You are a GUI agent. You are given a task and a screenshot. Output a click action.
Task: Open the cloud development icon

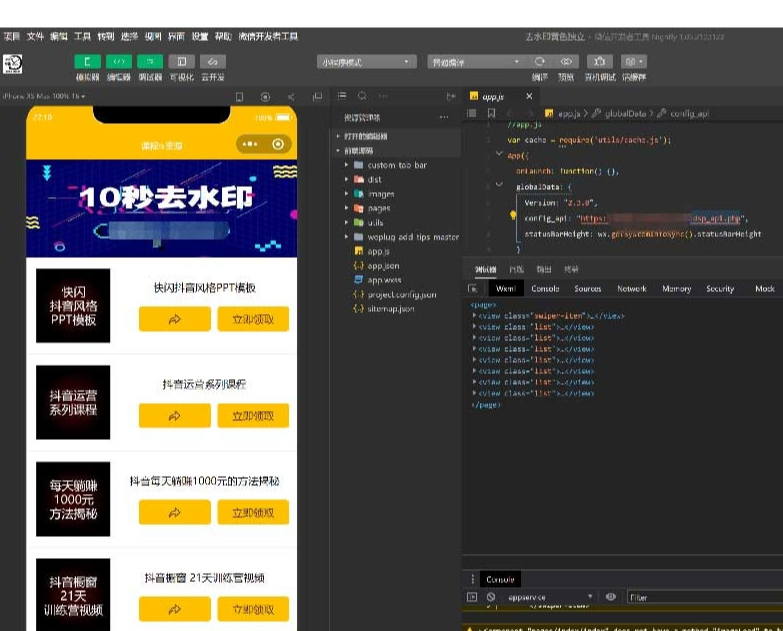point(213,61)
